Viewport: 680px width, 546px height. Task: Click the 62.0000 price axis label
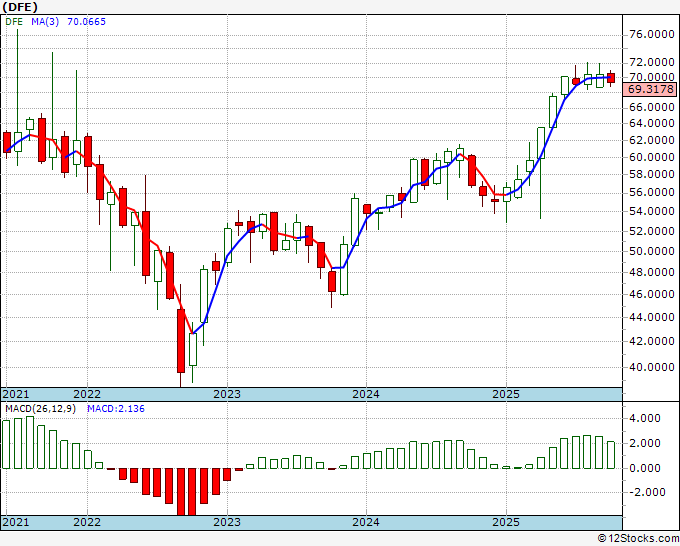point(651,141)
